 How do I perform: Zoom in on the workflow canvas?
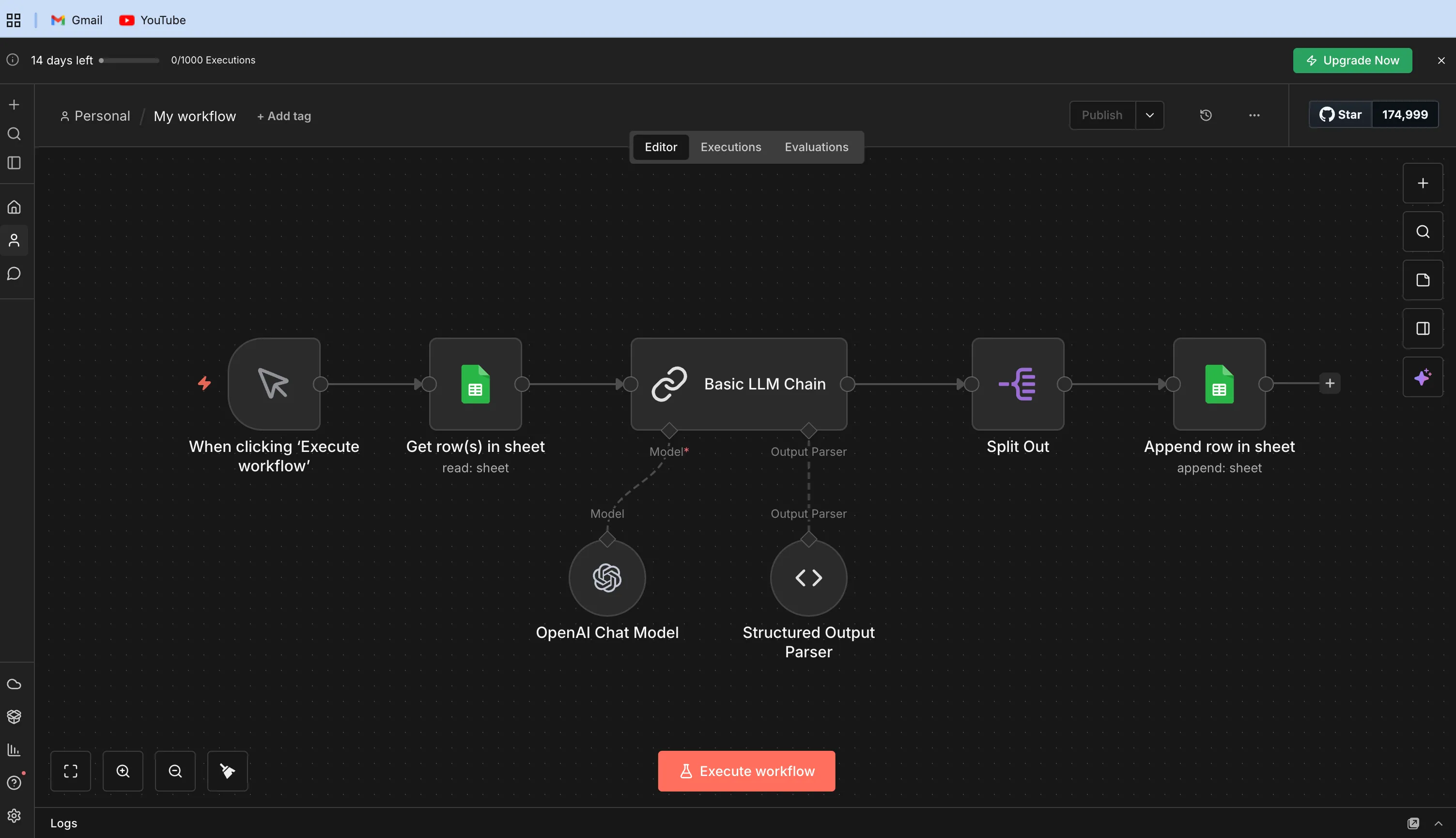(x=123, y=771)
